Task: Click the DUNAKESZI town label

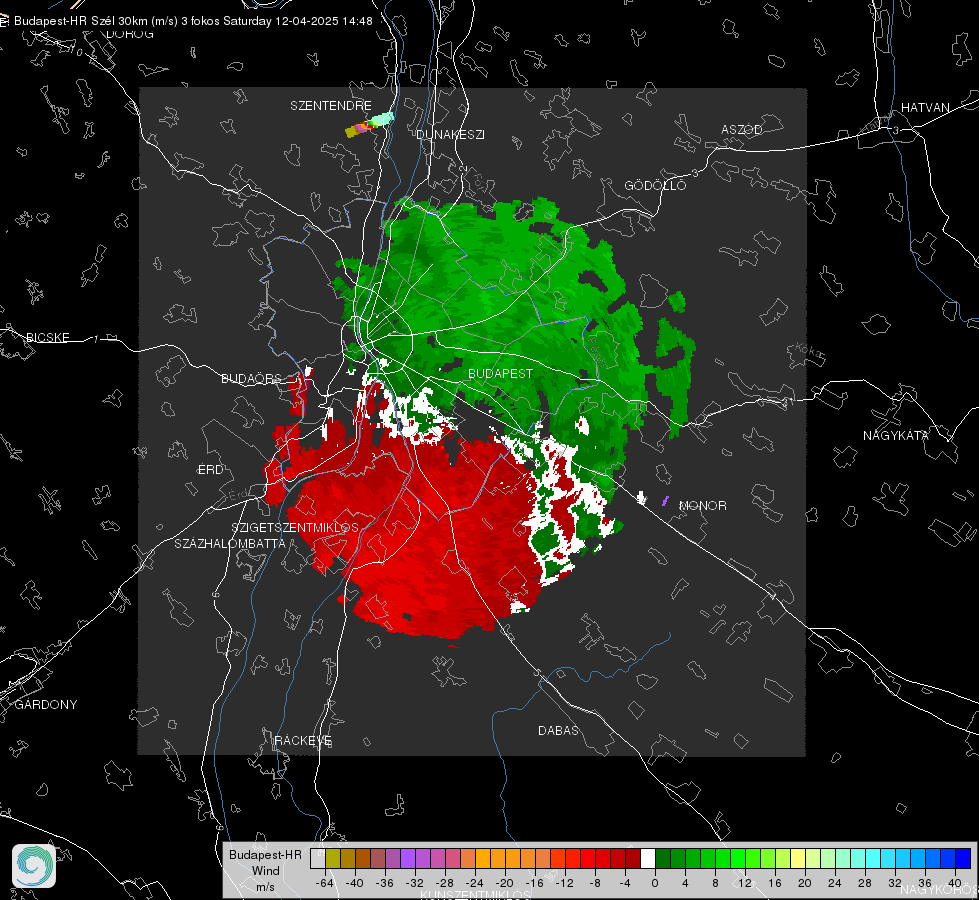Action: click(450, 134)
